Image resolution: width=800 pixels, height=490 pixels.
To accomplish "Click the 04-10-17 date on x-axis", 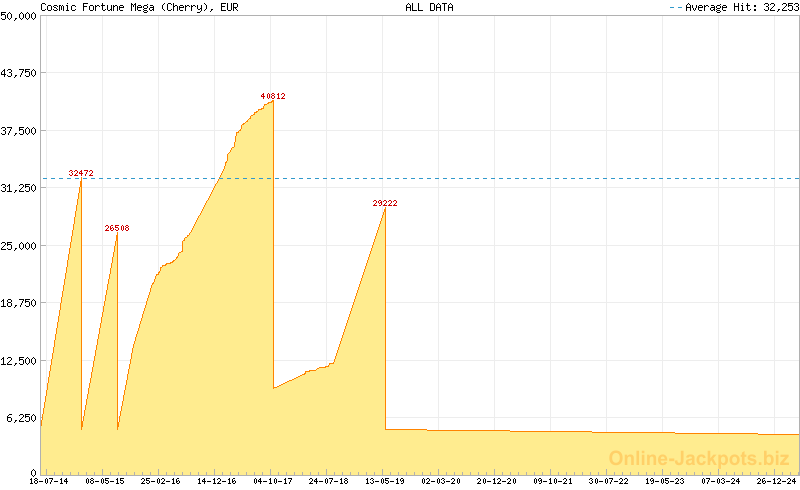I will [x=272, y=481].
